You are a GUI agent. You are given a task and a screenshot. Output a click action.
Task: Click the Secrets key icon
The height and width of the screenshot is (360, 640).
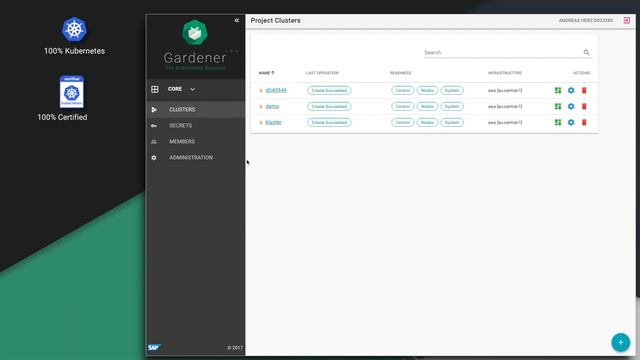[154, 126]
